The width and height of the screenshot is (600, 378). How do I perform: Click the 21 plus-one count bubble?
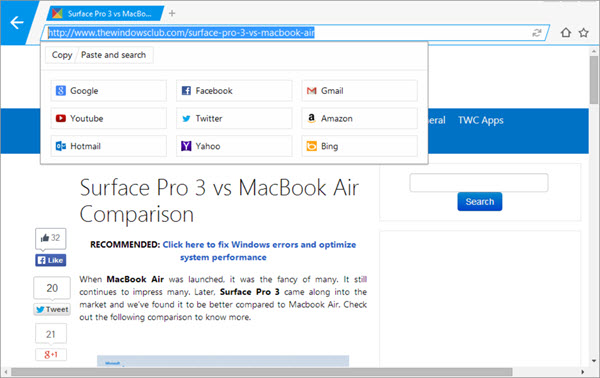(x=51, y=334)
